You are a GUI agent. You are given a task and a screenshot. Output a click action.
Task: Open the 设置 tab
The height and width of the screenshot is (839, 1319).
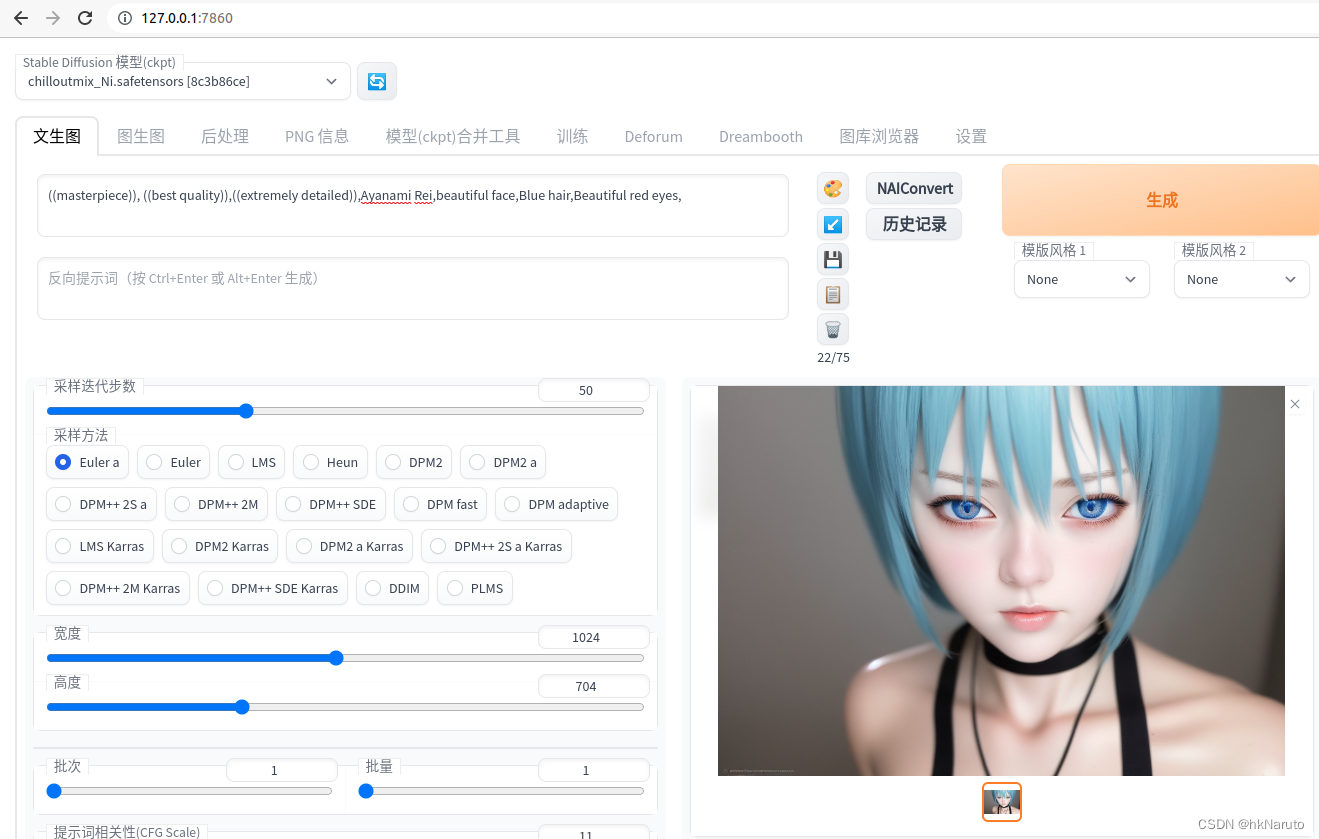[x=971, y=136]
